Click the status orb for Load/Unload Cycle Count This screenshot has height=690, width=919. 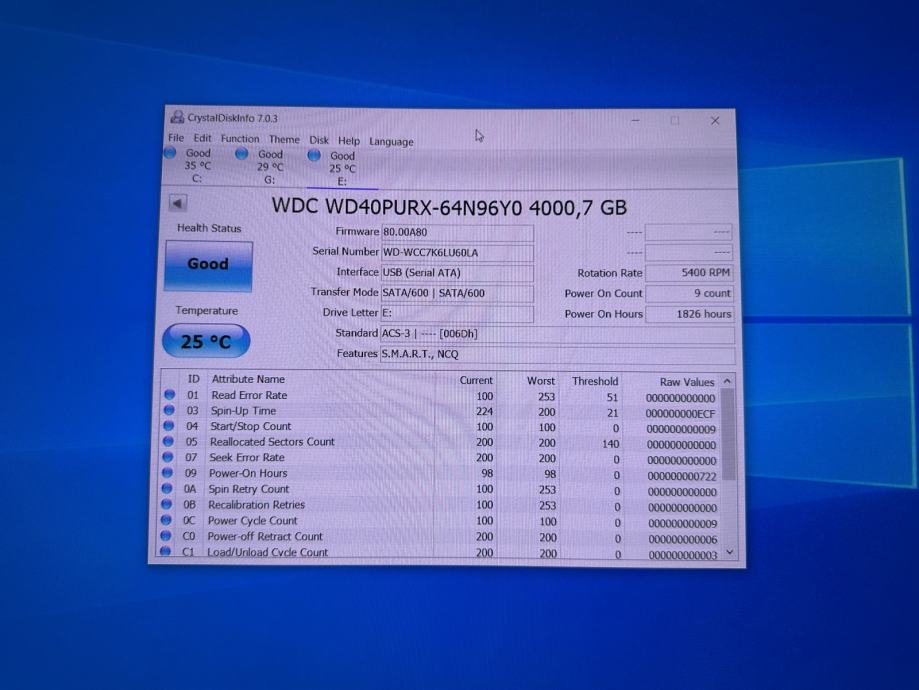(x=165, y=550)
